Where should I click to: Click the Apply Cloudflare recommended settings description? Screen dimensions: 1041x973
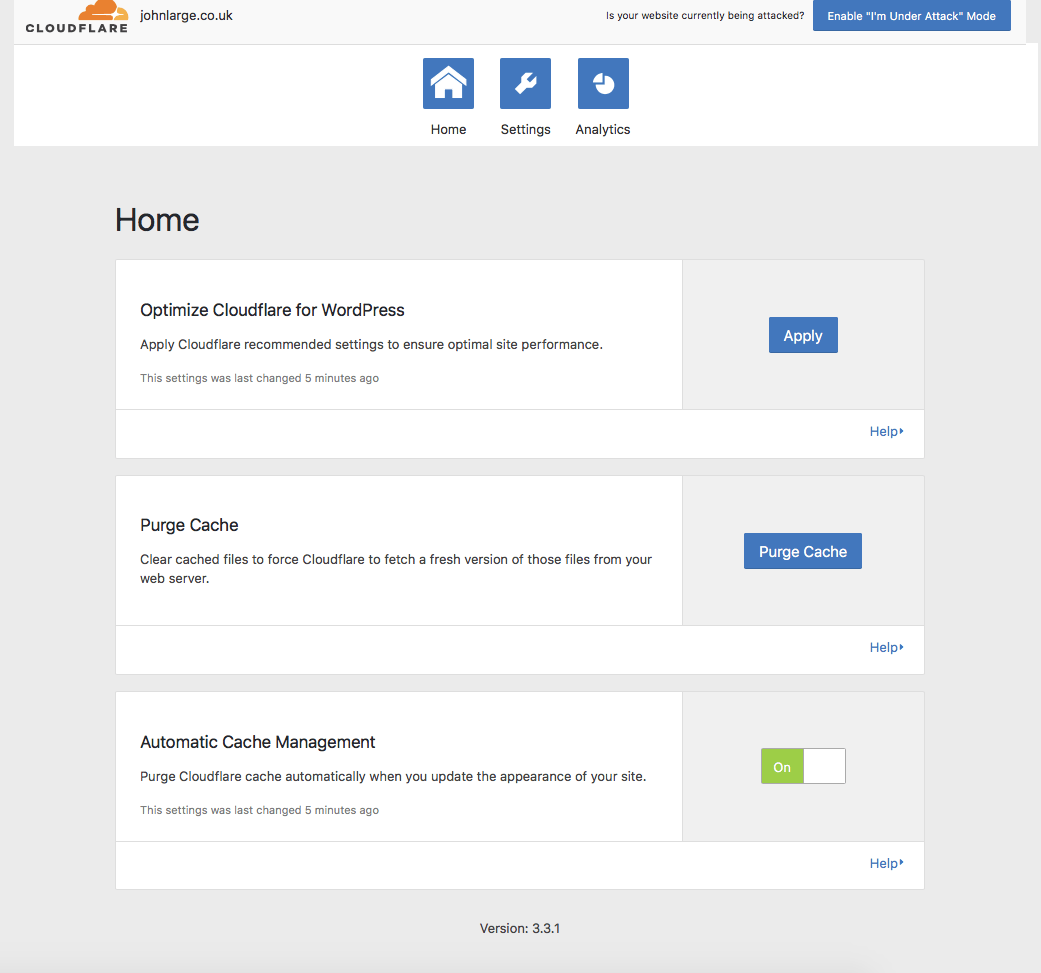371,344
